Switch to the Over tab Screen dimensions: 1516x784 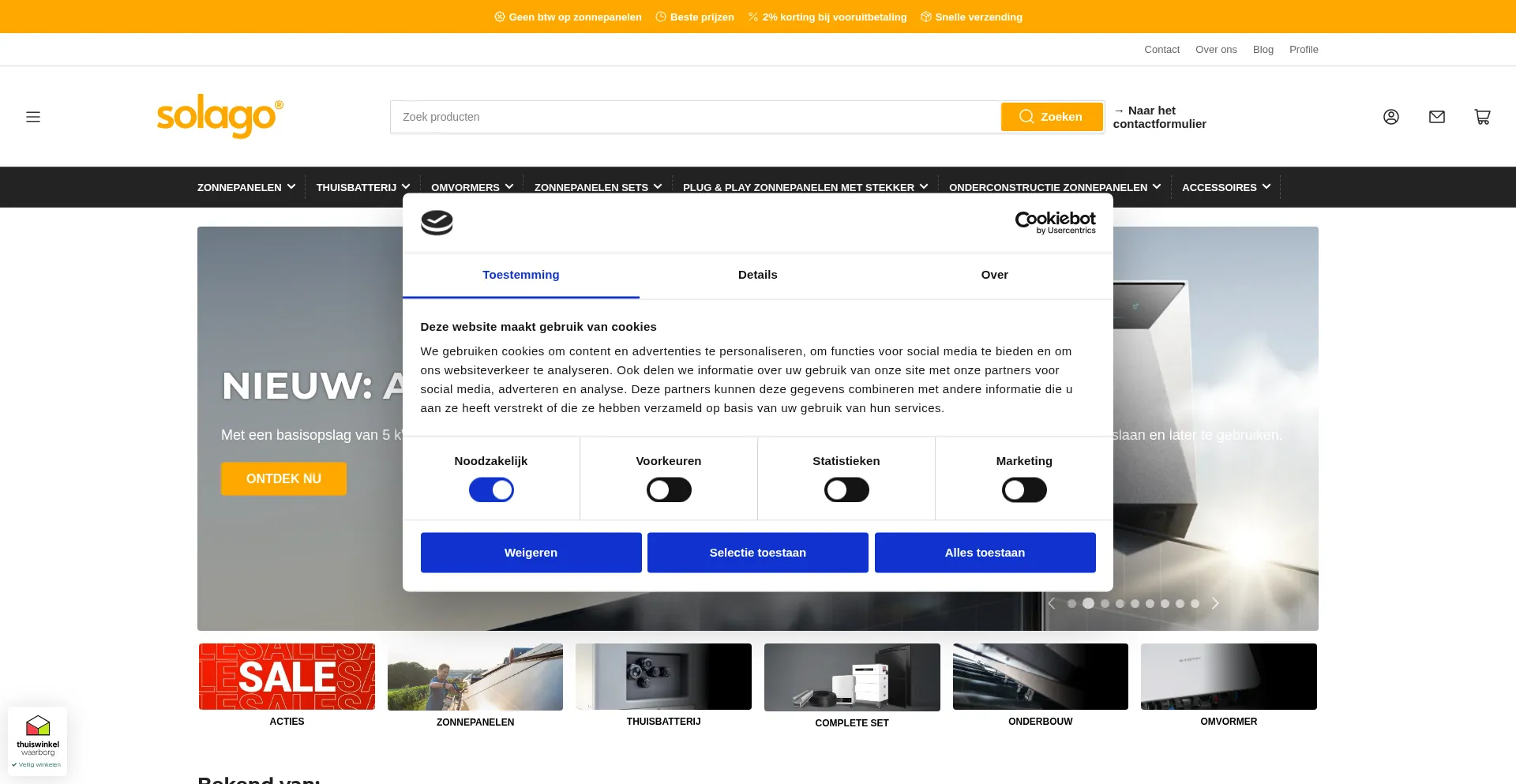(995, 276)
